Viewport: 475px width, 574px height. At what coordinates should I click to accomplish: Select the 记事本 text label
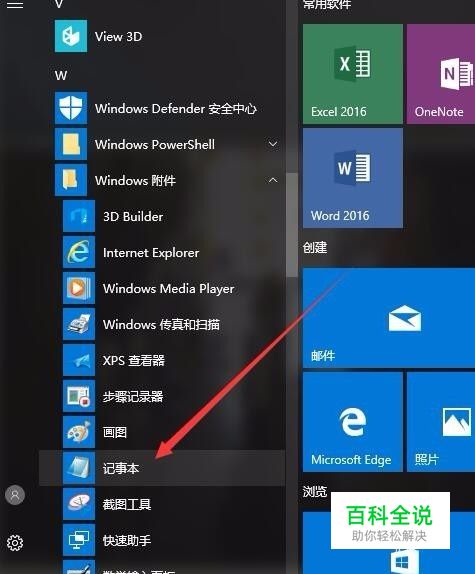(x=121, y=468)
